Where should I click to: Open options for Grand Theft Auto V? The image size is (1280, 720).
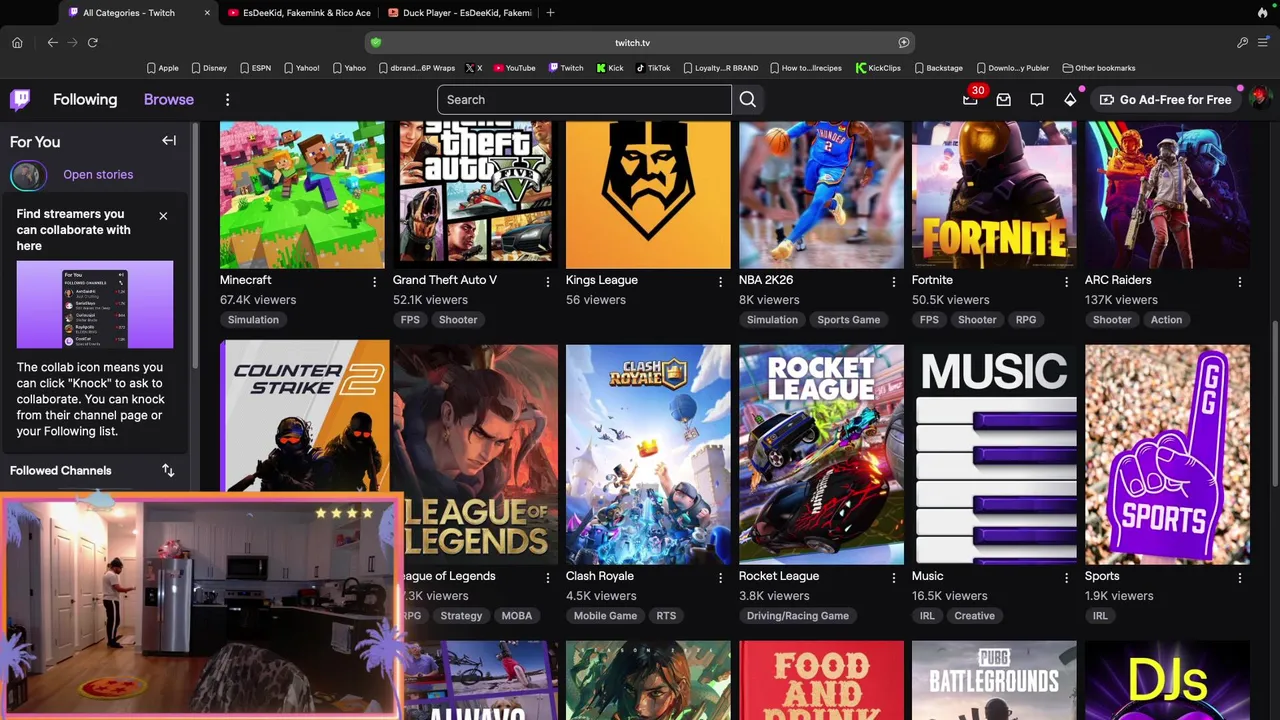548,282
